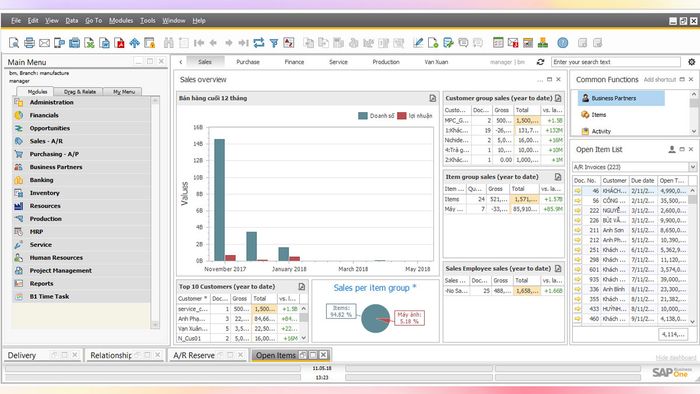Click arrow link for document 222 row

click(x=578, y=210)
